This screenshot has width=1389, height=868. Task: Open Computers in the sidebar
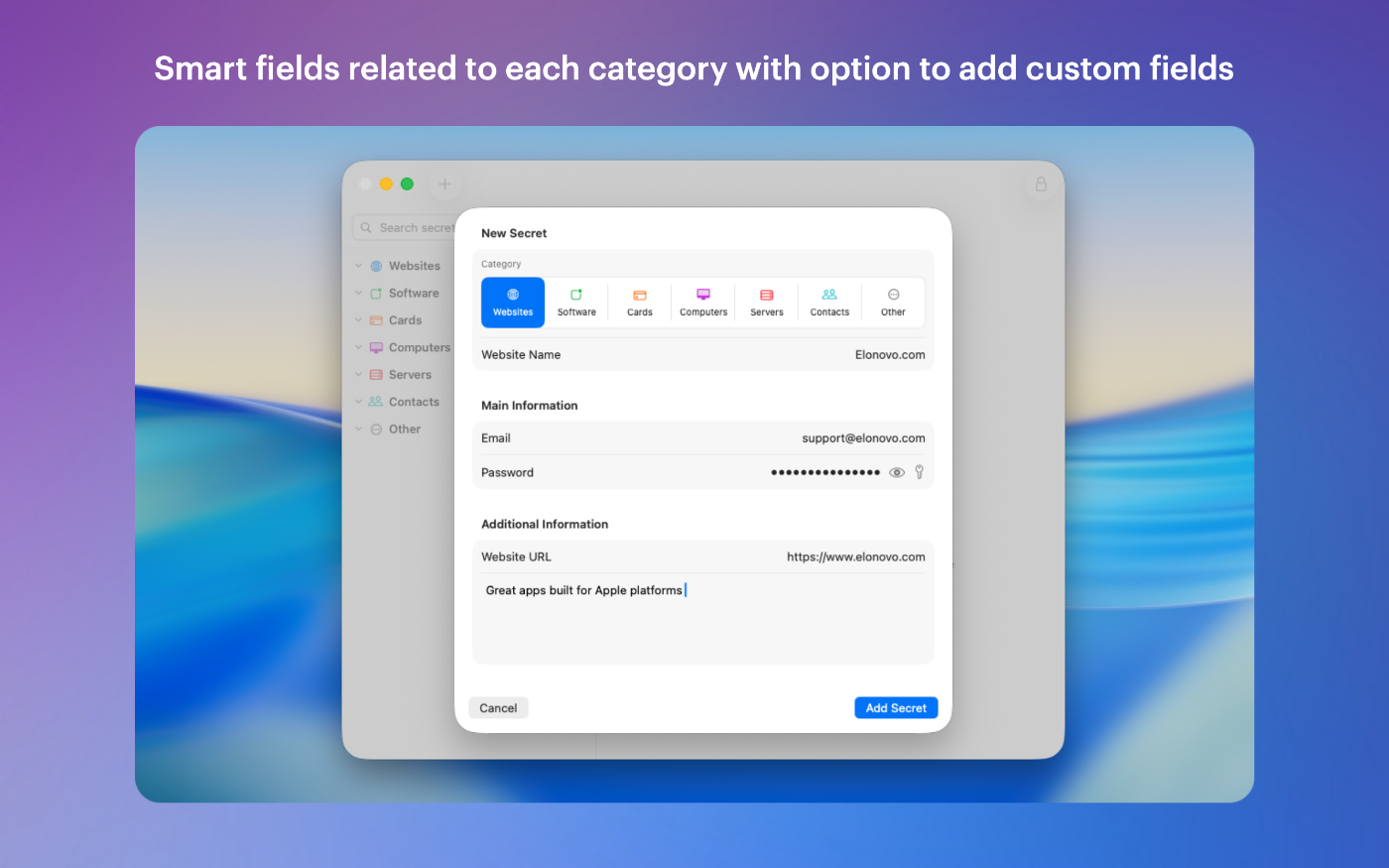pyautogui.click(x=419, y=348)
